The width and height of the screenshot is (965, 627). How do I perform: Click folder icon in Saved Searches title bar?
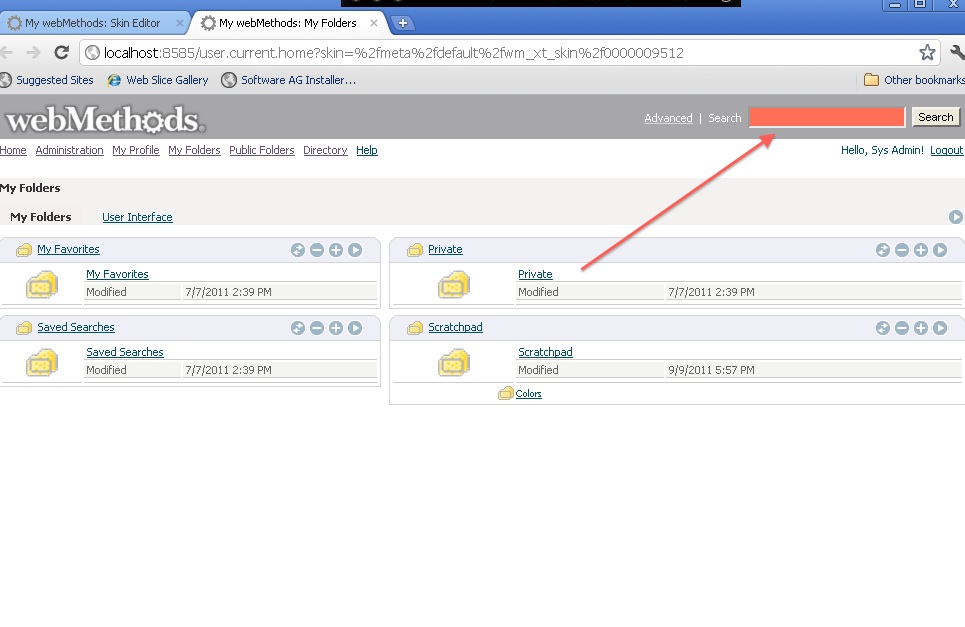pos(24,328)
